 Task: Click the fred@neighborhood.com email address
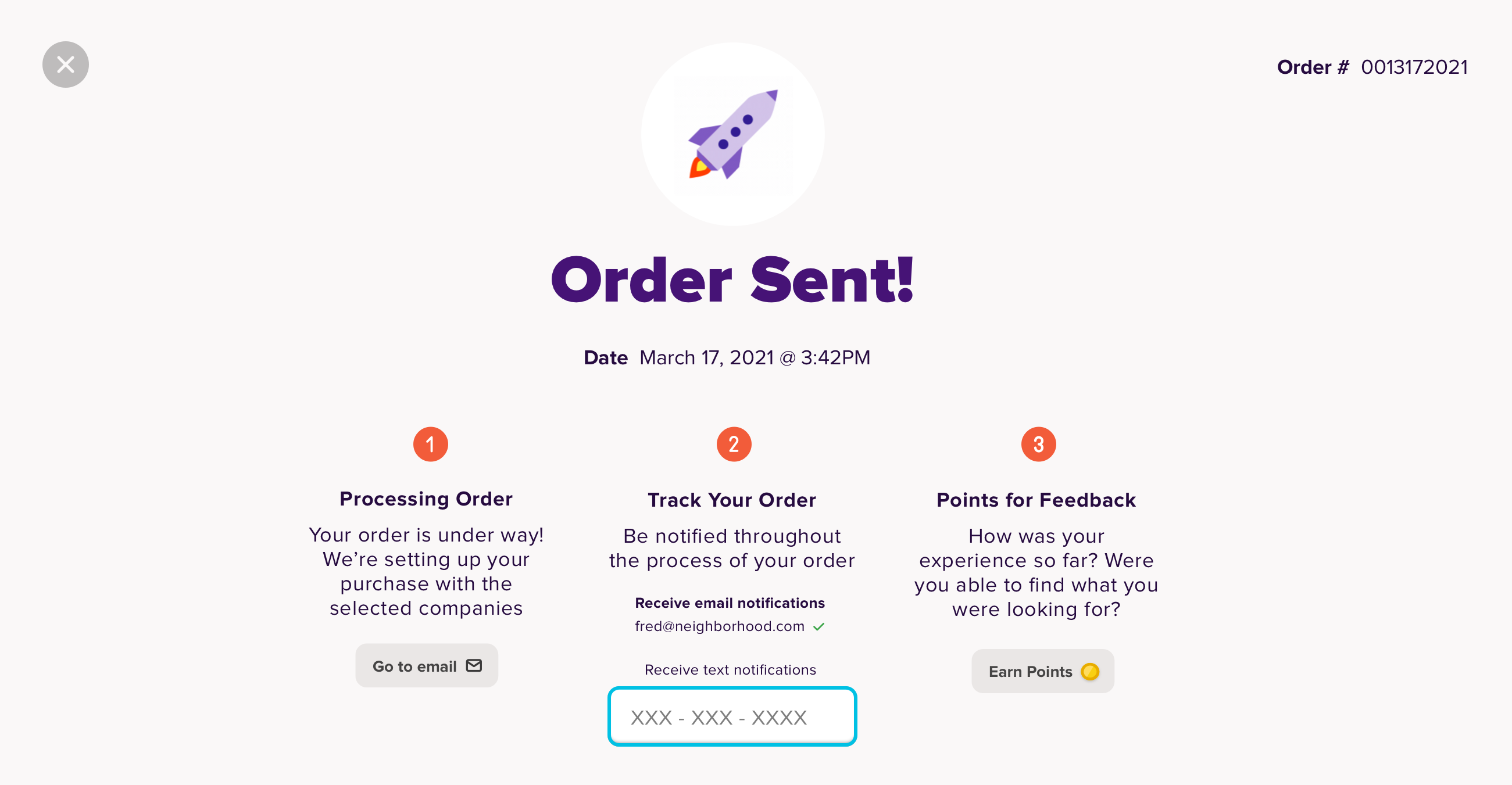click(x=720, y=626)
